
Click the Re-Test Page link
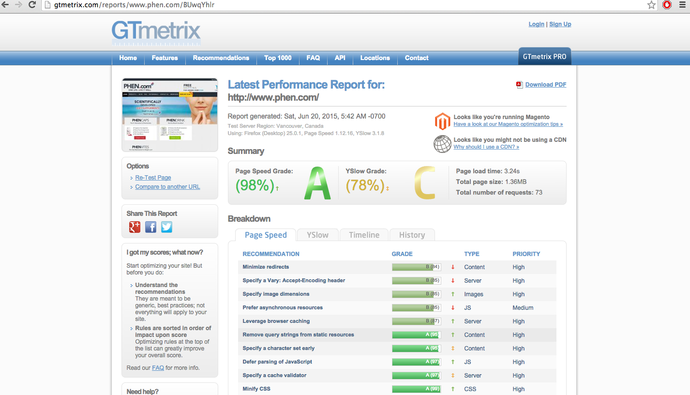point(153,178)
